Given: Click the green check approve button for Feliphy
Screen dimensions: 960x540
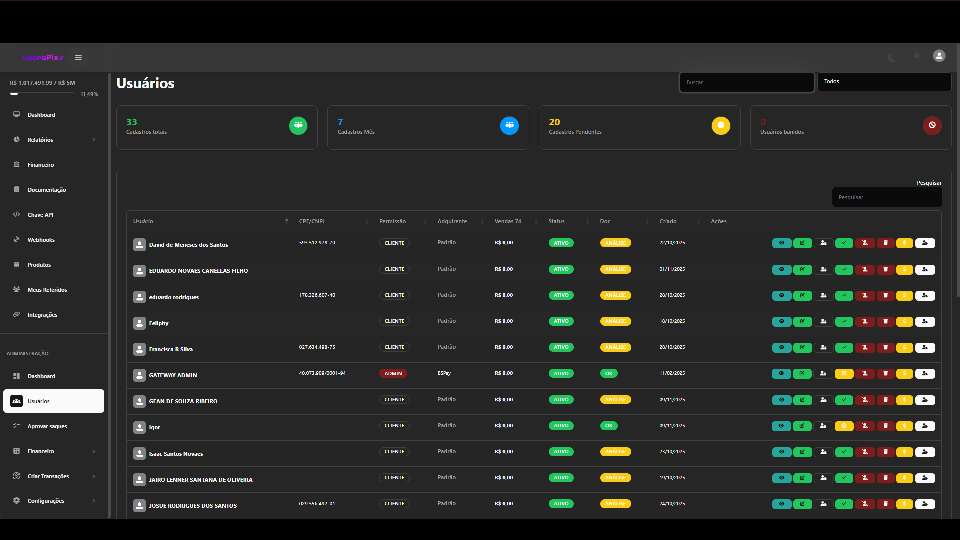Looking at the screenshot, I should 844,321.
